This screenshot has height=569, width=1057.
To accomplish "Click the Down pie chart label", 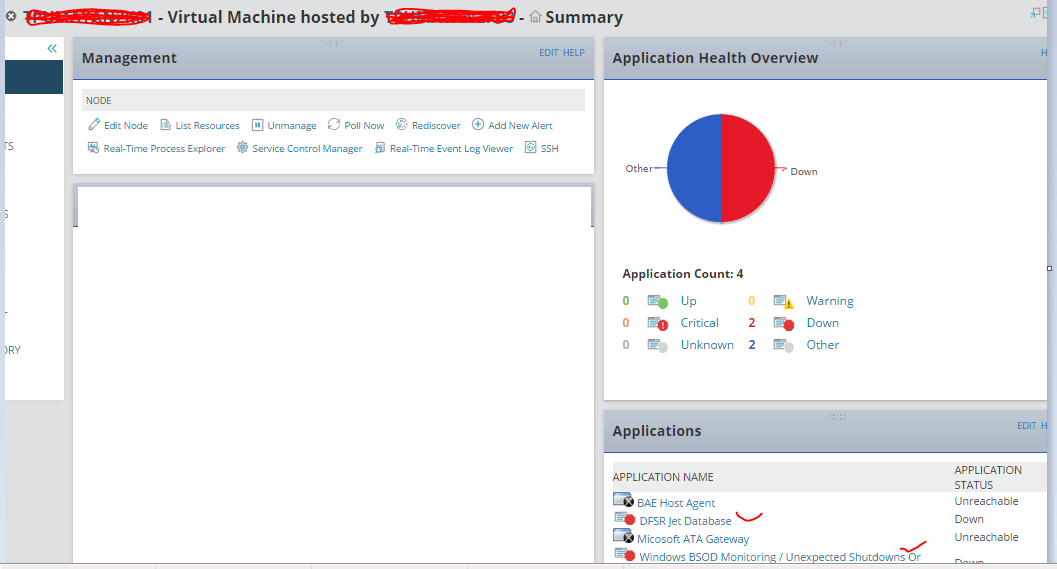I will 804,171.
